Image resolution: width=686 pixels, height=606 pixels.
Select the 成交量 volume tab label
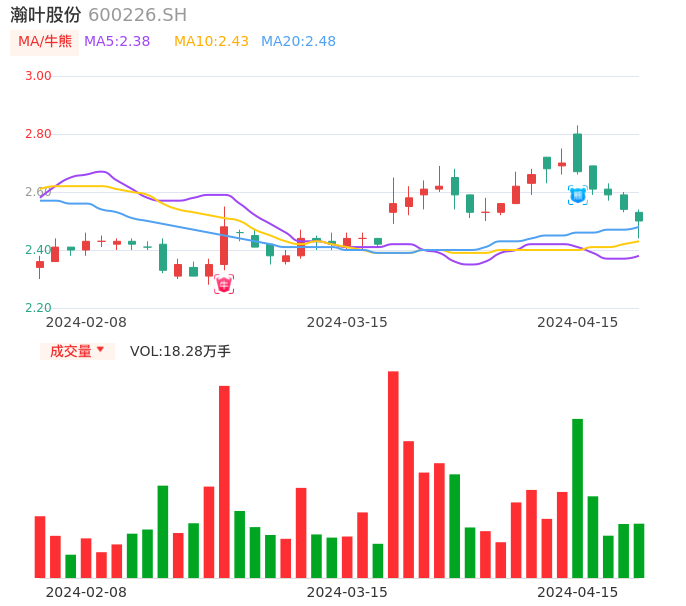pyautogui.click(x=70, y=351)
